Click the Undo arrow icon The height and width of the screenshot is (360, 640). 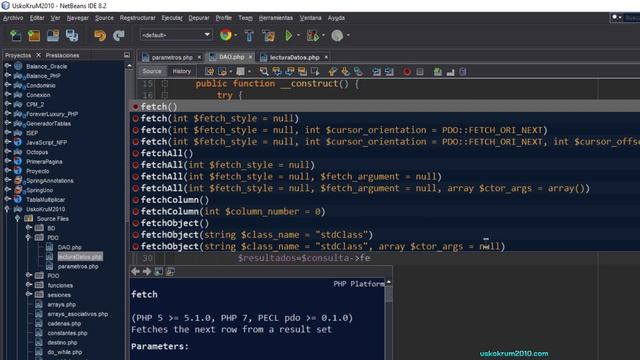click(x=100, y=36)
